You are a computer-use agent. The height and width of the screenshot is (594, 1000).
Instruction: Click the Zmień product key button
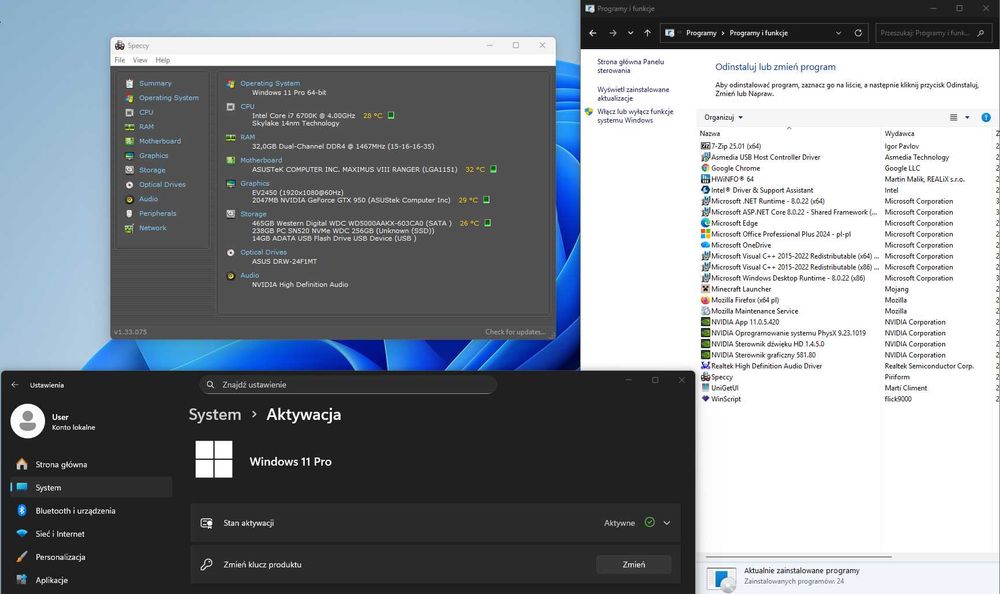pos(633,565)
